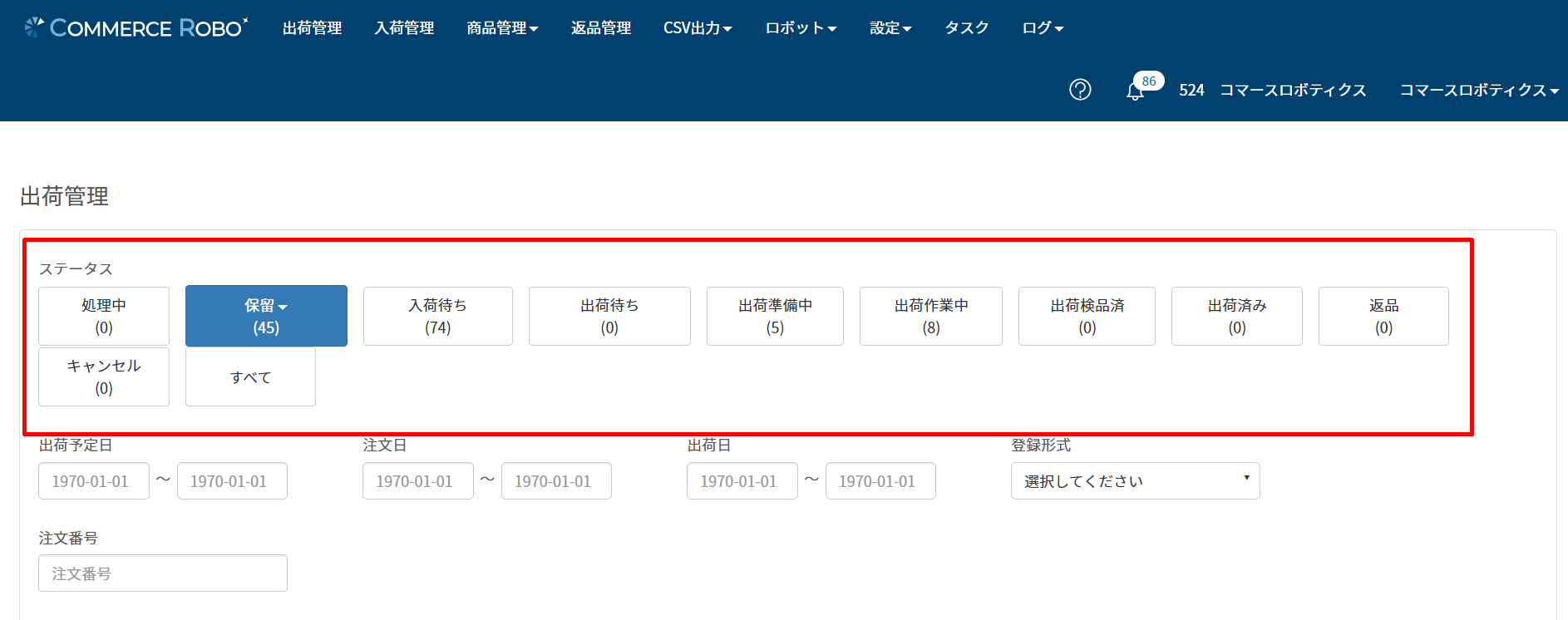Expand the 設定 dropdown menu
Image resolution: width=1568 pixels, height=620 pixels.
click(890, 28)
